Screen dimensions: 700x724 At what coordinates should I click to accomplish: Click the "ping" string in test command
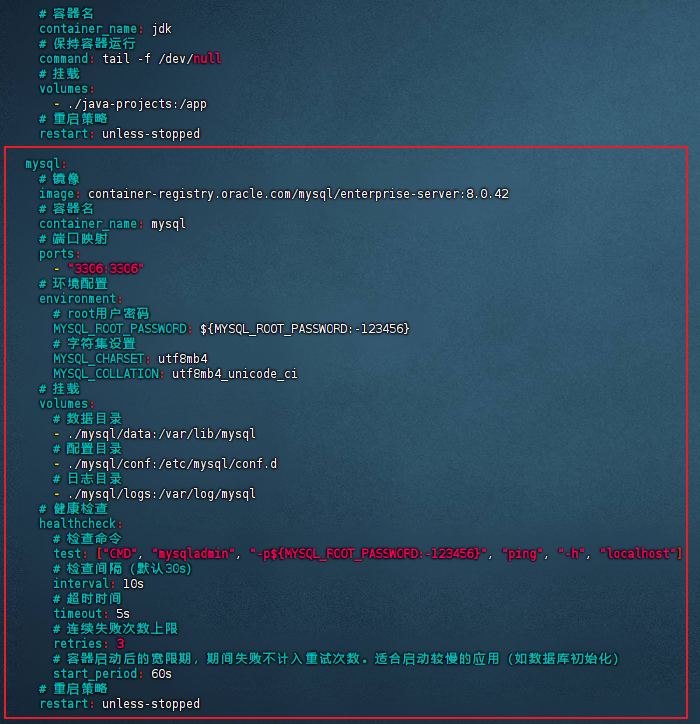[x=522, y=554]
